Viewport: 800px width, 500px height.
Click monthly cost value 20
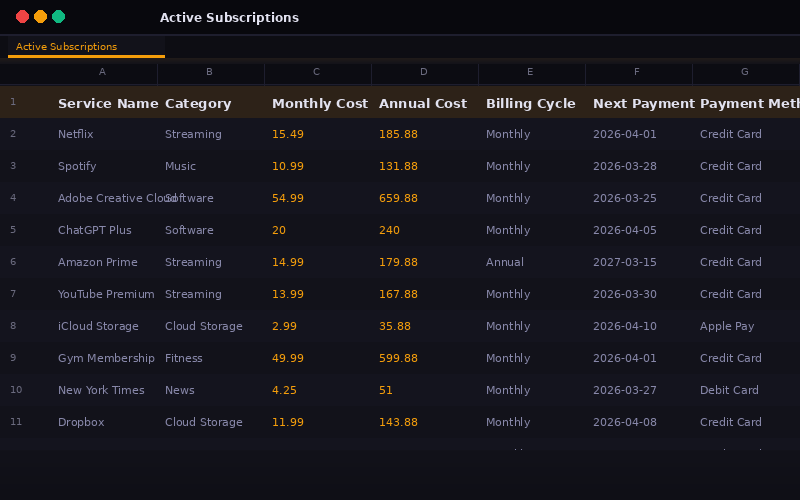318,230
